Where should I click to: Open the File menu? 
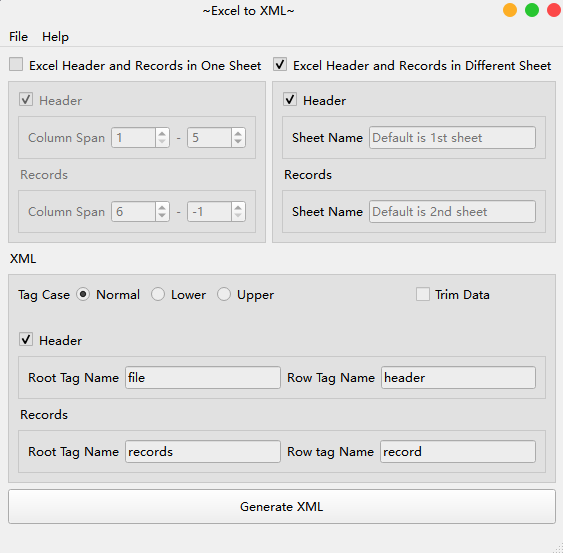18,37
